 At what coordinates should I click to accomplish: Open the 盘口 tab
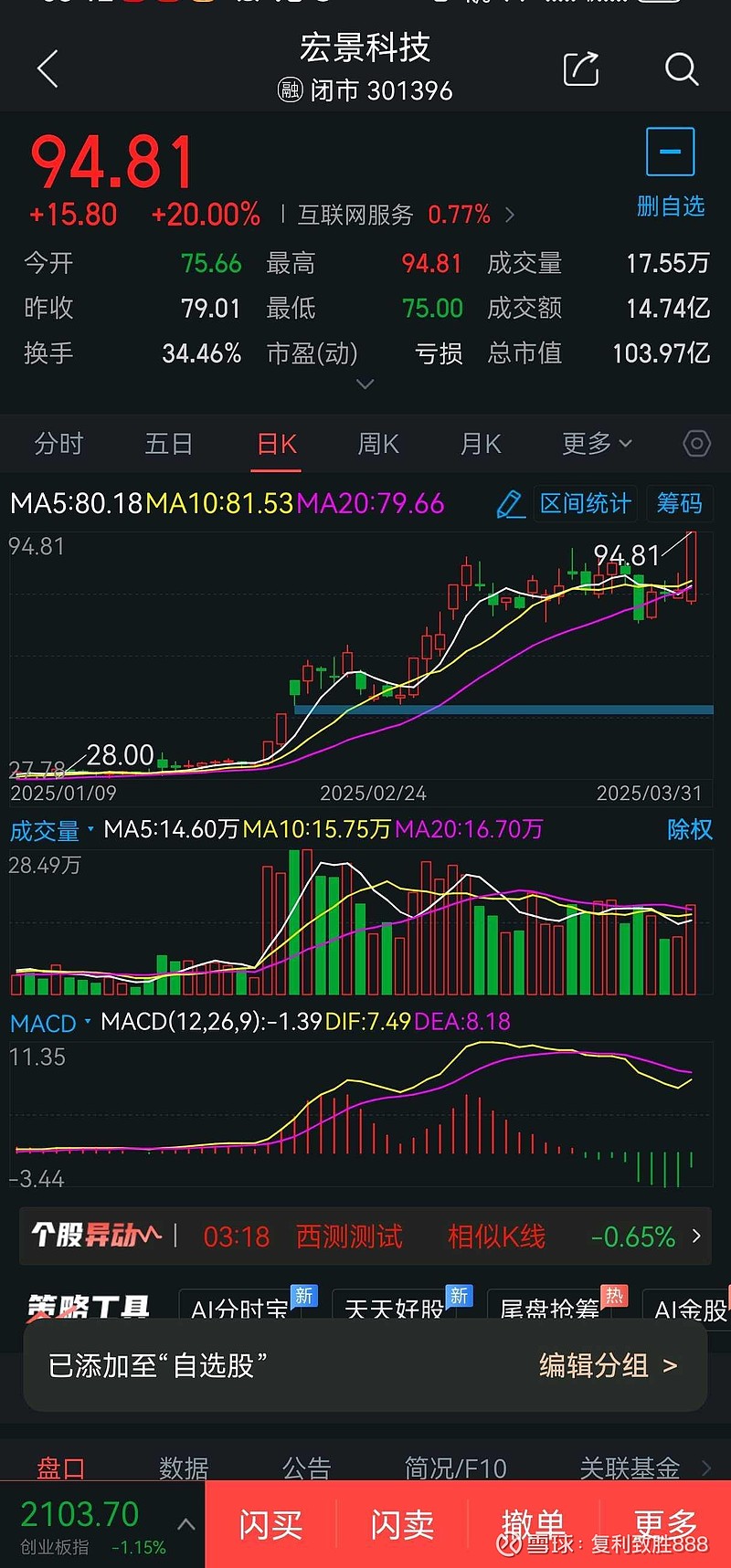pos(60,1468)
